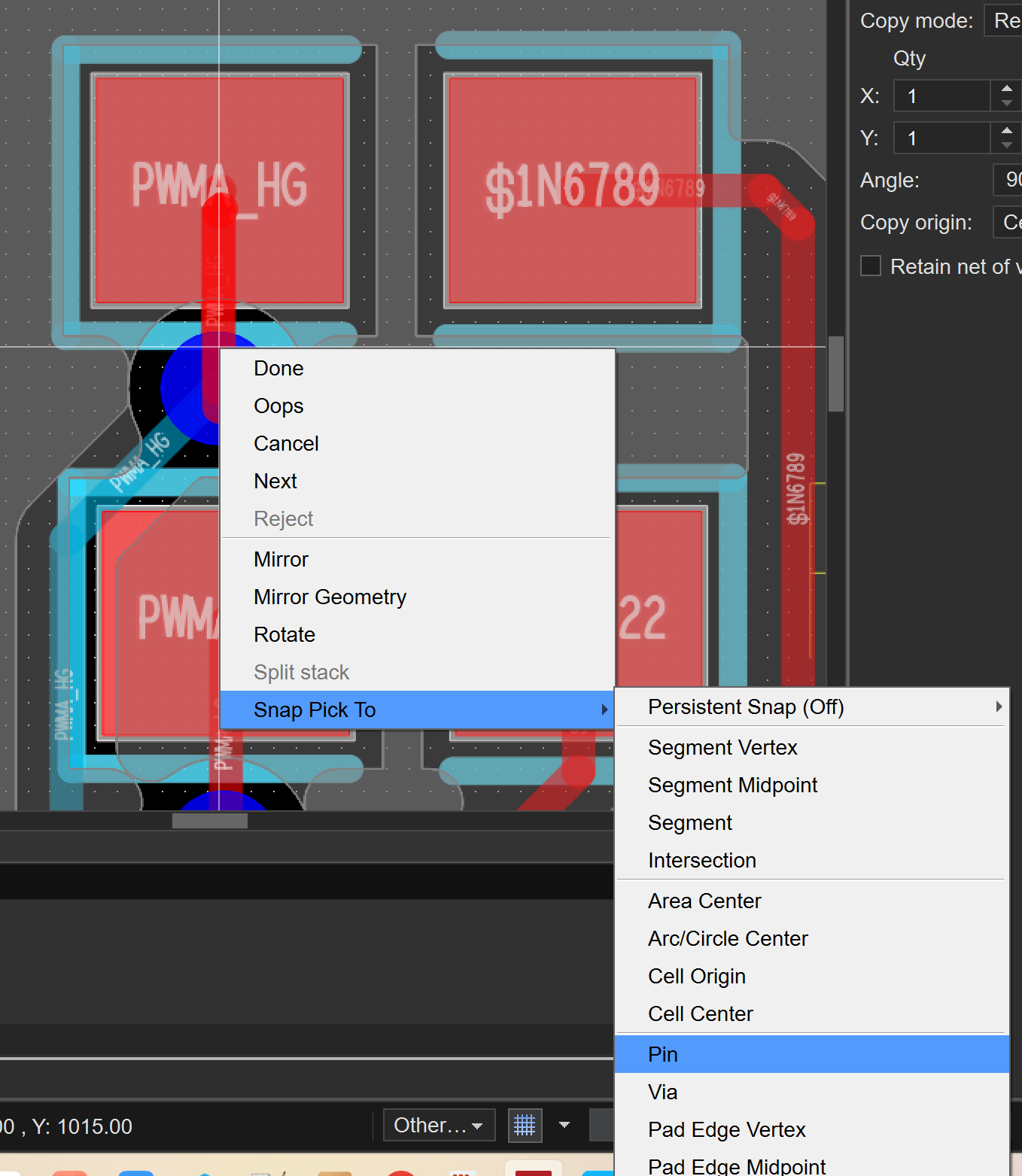The height and width of the screenshot is (1176, 1022).
Task: Select Done in the context menu
Action: click(279, 369)
